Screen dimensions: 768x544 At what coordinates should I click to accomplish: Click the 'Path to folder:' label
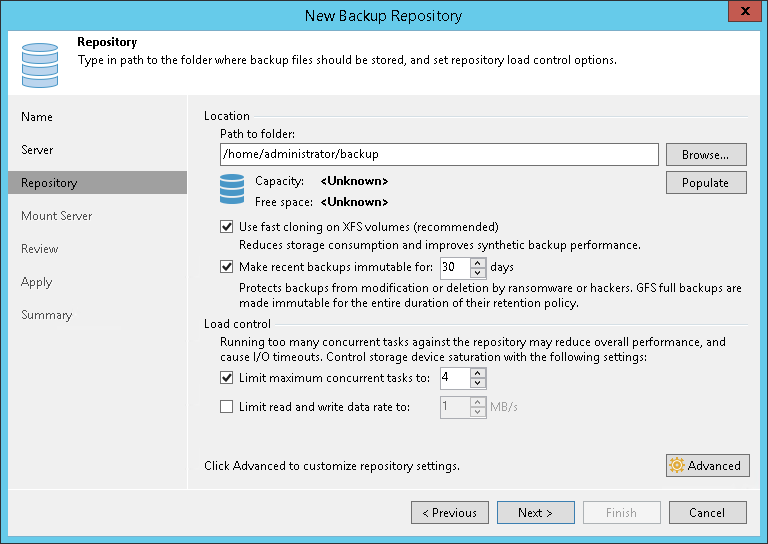point(258,134)
